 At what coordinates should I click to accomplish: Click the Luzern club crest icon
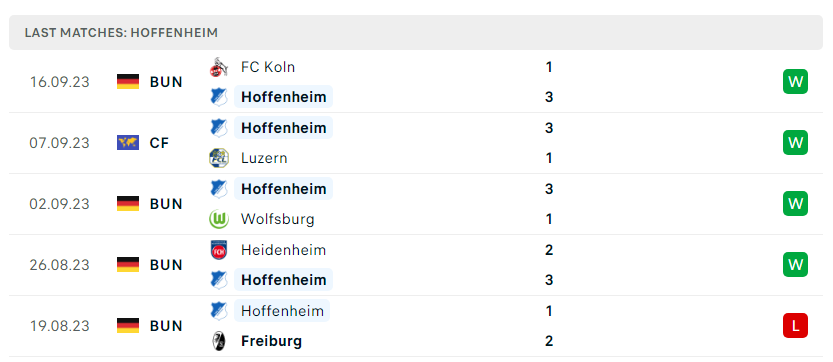pos(218,158)
